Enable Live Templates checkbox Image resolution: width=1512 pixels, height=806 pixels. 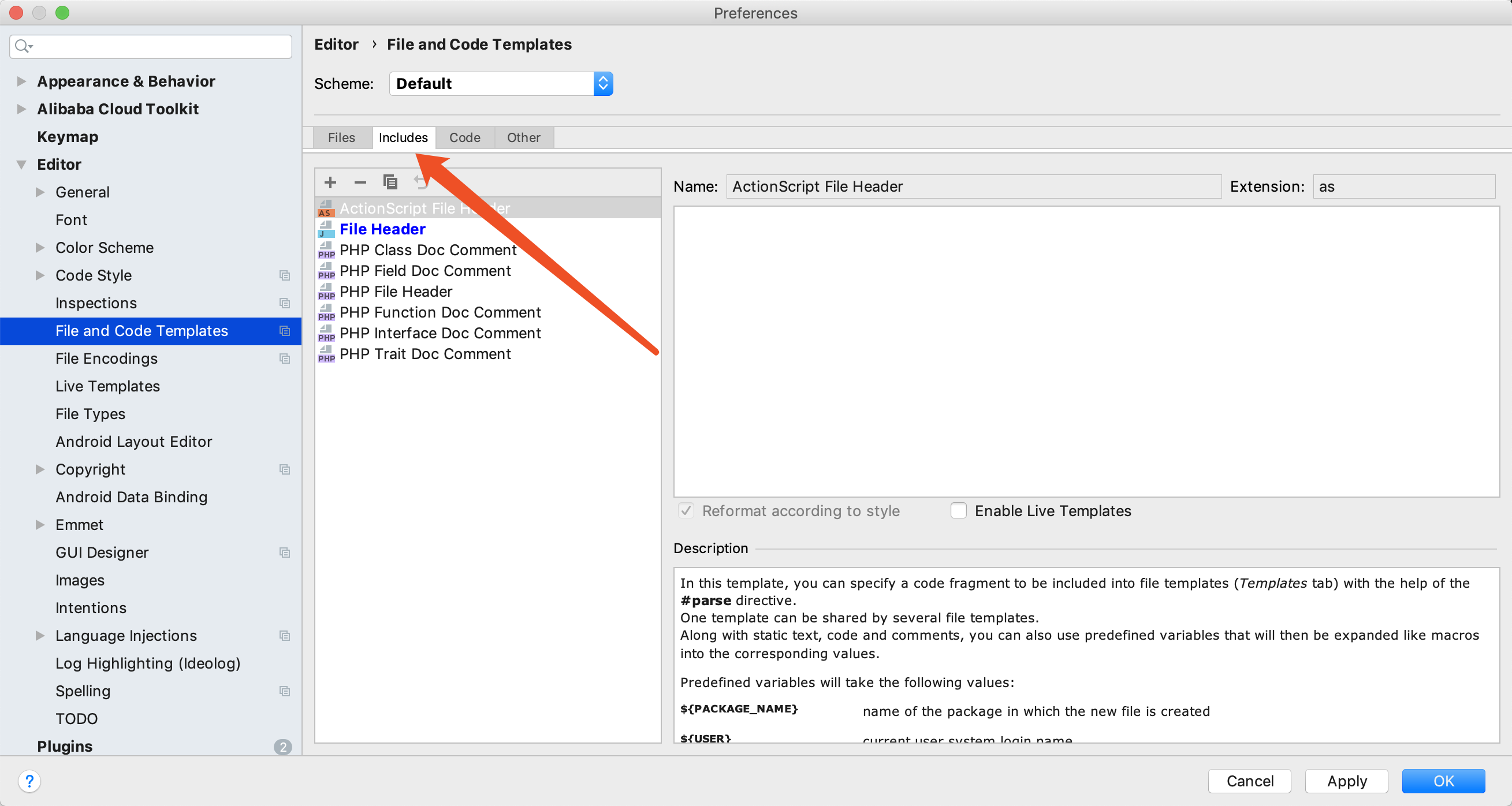pos(959,510)
